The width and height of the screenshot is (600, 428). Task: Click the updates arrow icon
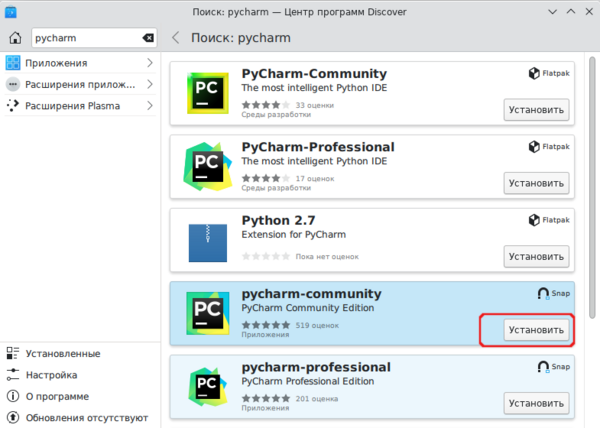[x=13, y=418]
